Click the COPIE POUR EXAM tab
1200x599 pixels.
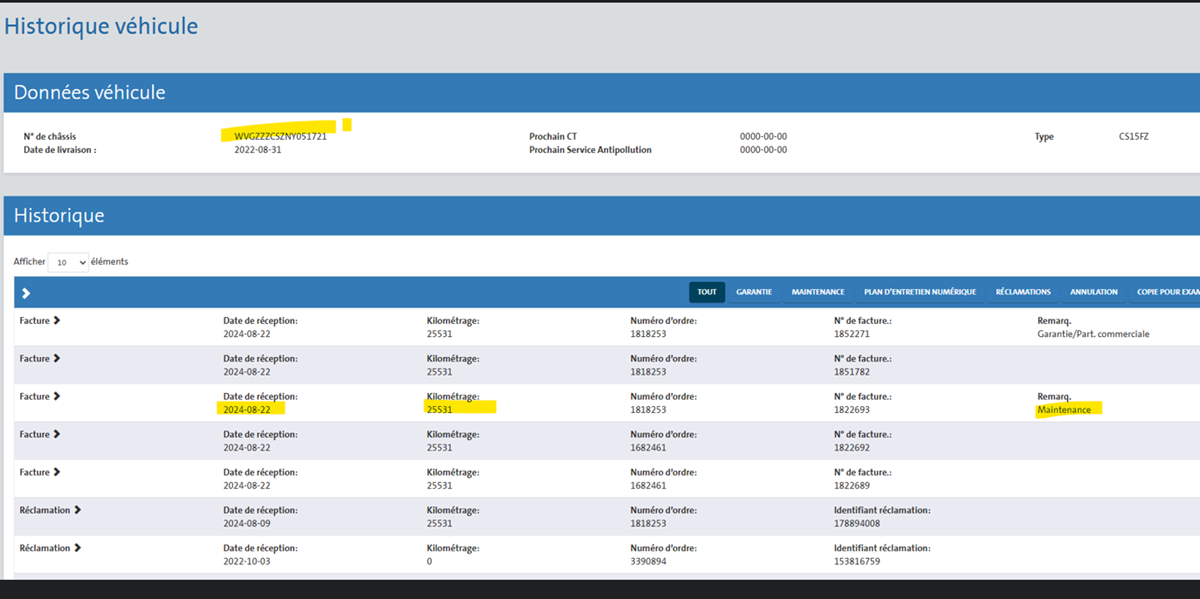1167,292
